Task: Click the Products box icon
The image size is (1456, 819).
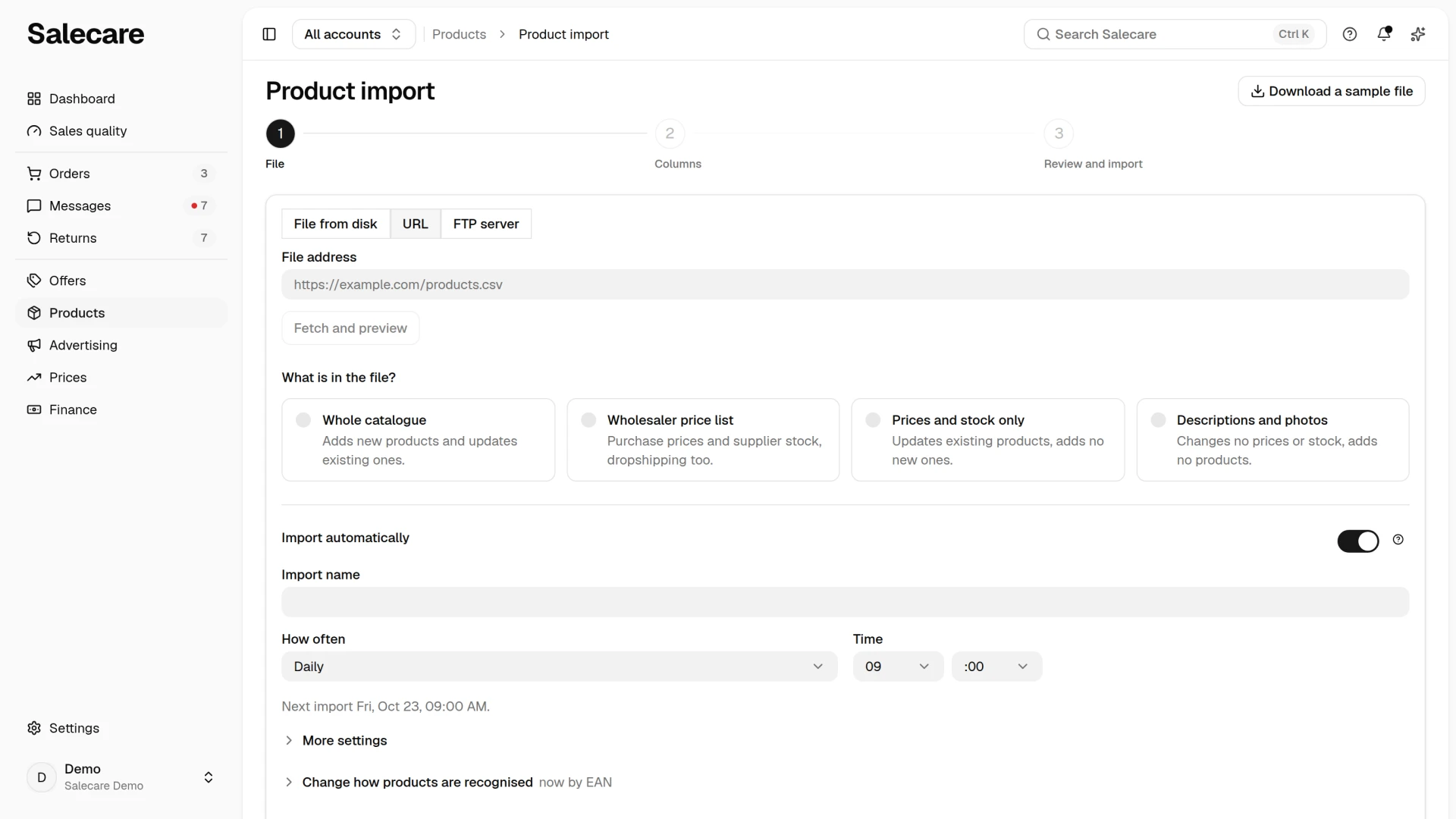Action: click(x=34, y=313)
